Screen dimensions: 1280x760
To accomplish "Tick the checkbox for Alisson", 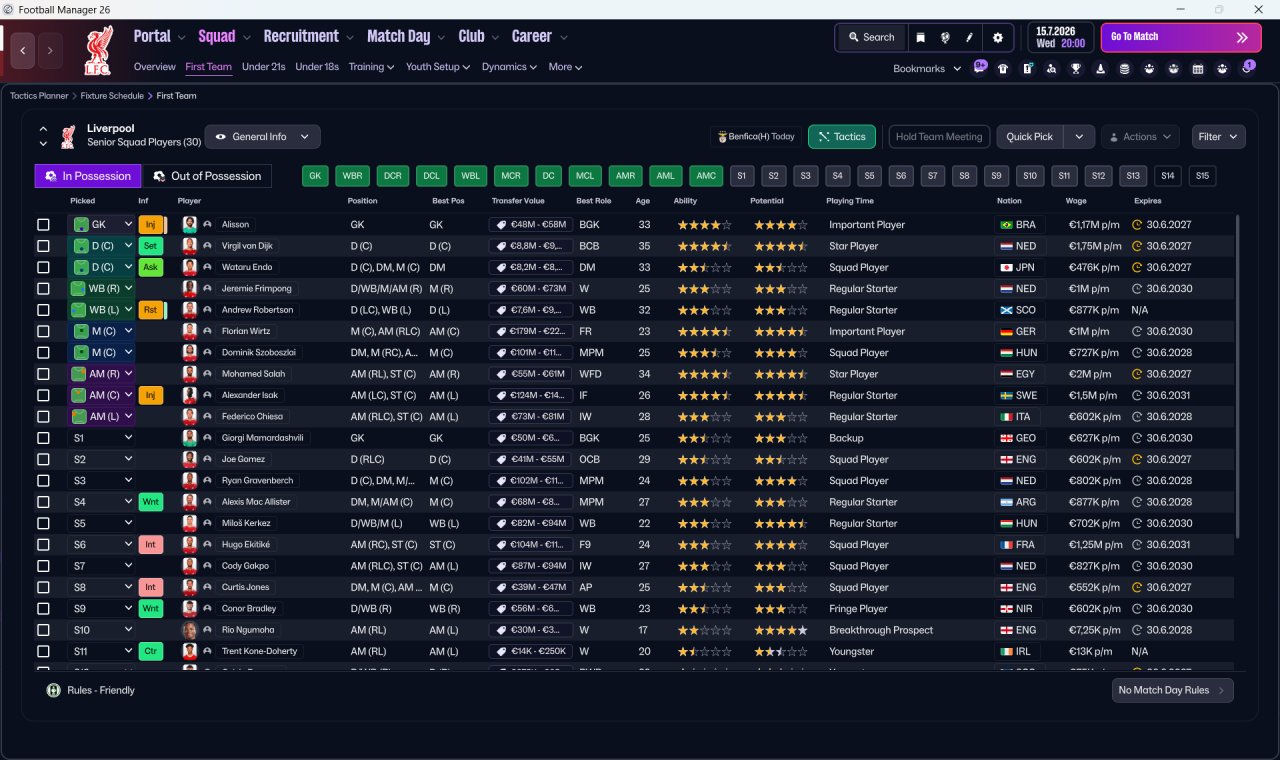I will (43, 225).
